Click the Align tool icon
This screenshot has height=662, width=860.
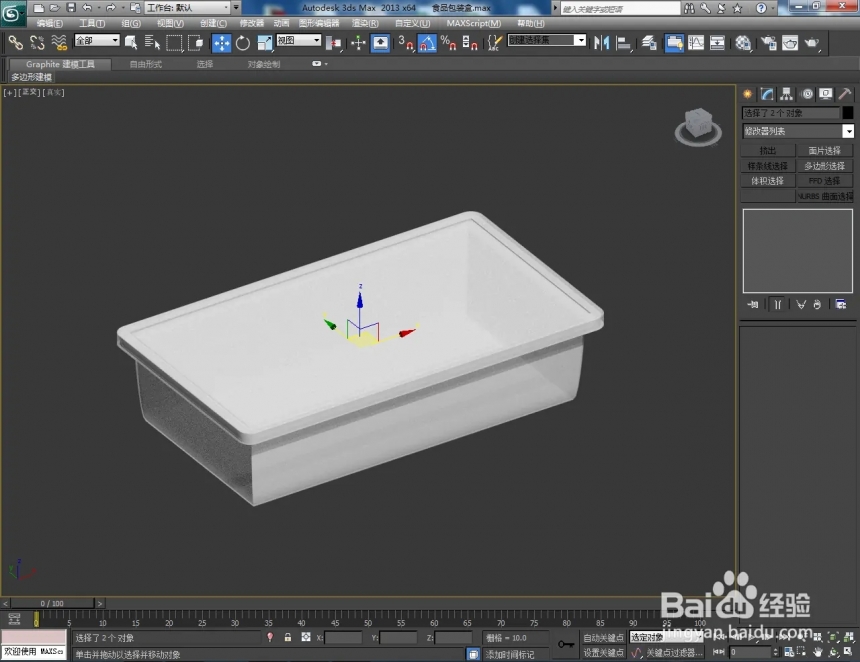coord(624,43)
